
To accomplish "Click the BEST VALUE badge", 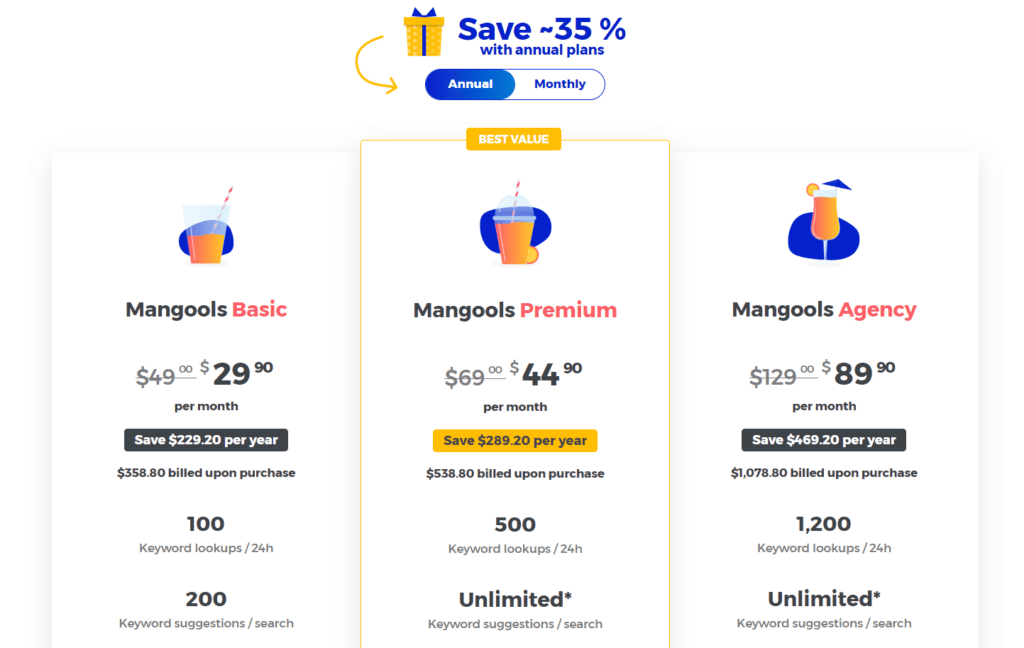I will 513,139.
